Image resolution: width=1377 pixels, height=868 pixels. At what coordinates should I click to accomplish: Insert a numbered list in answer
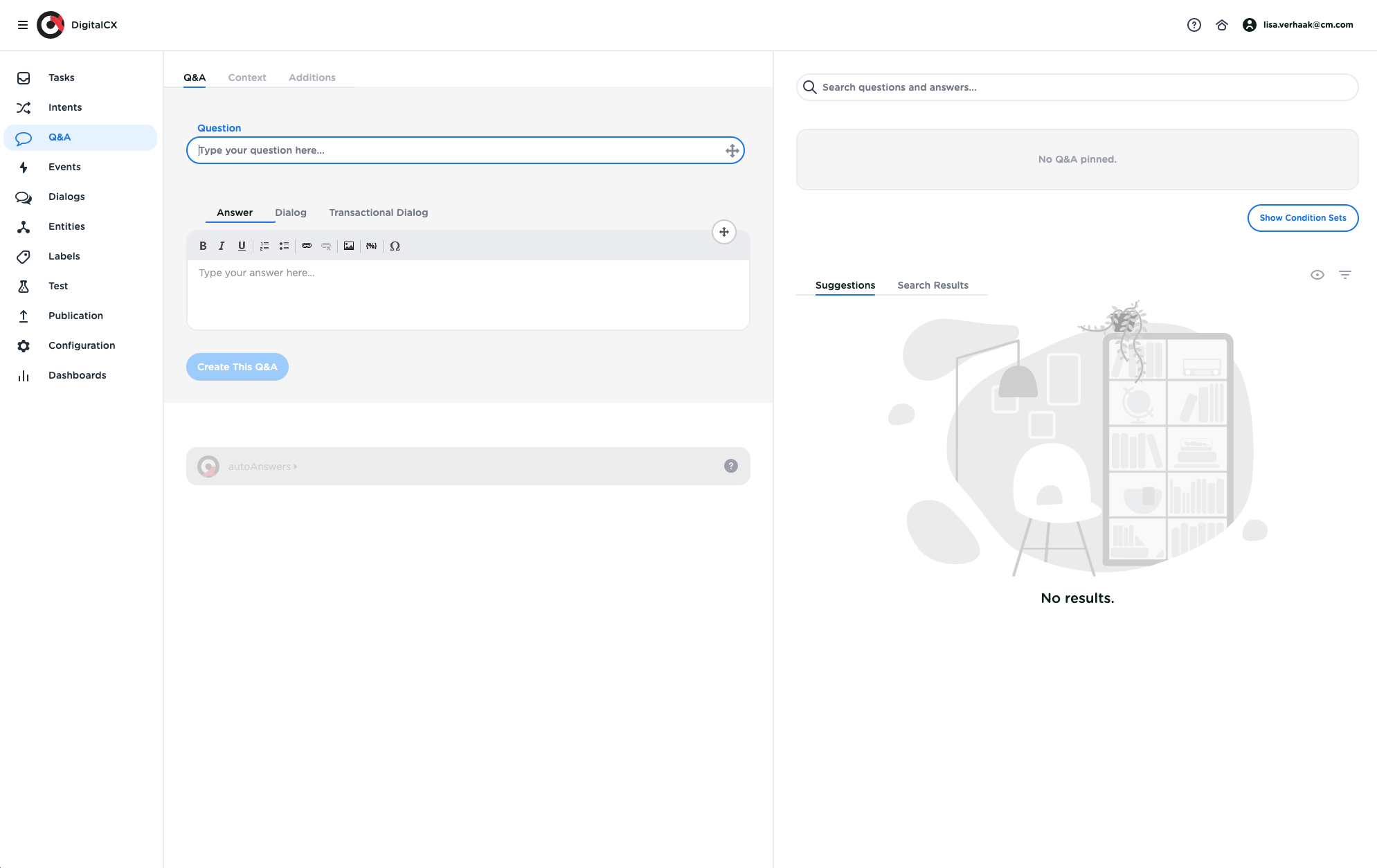264,246
